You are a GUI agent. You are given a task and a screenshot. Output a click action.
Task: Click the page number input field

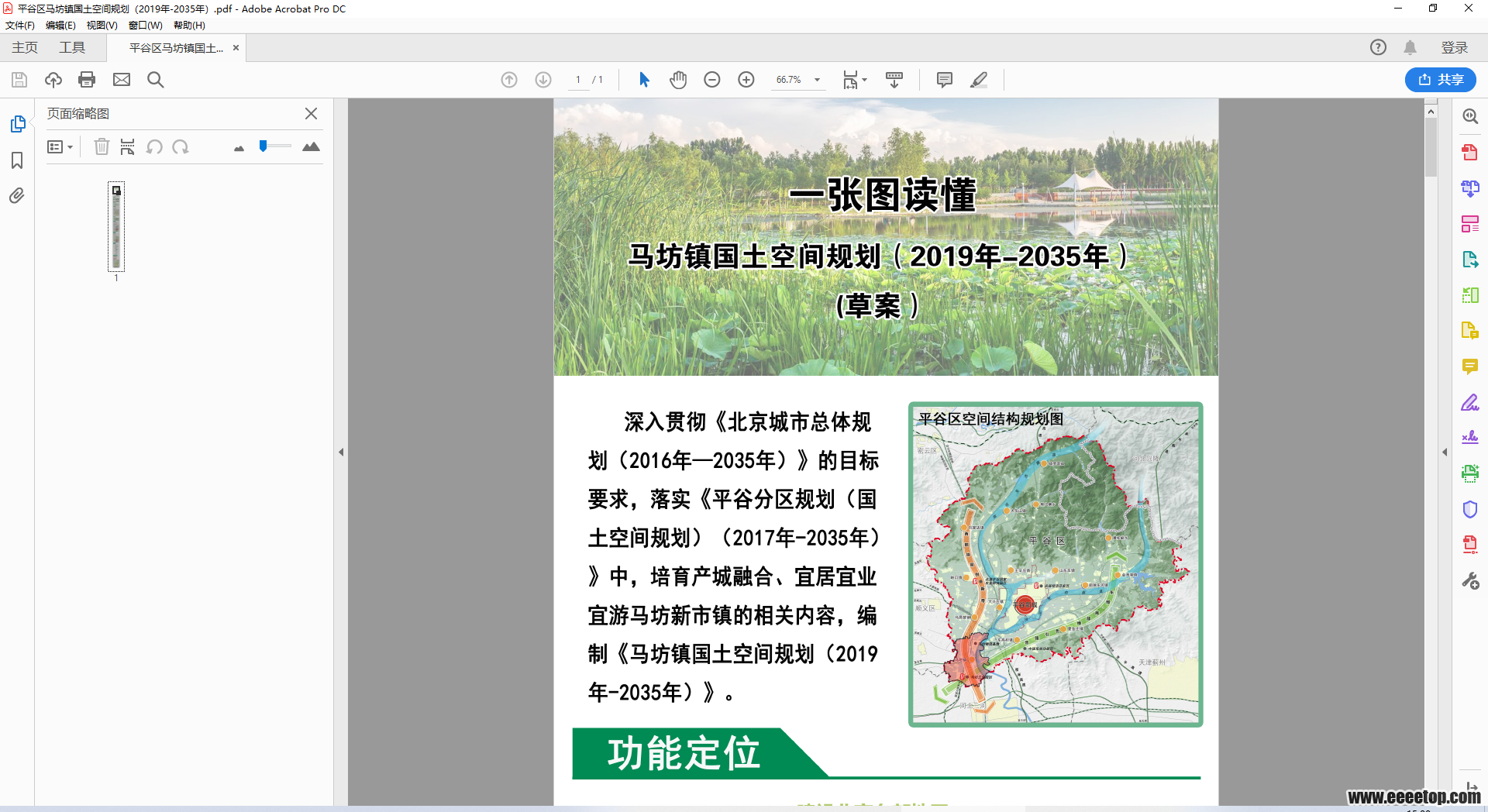point(578,80)
